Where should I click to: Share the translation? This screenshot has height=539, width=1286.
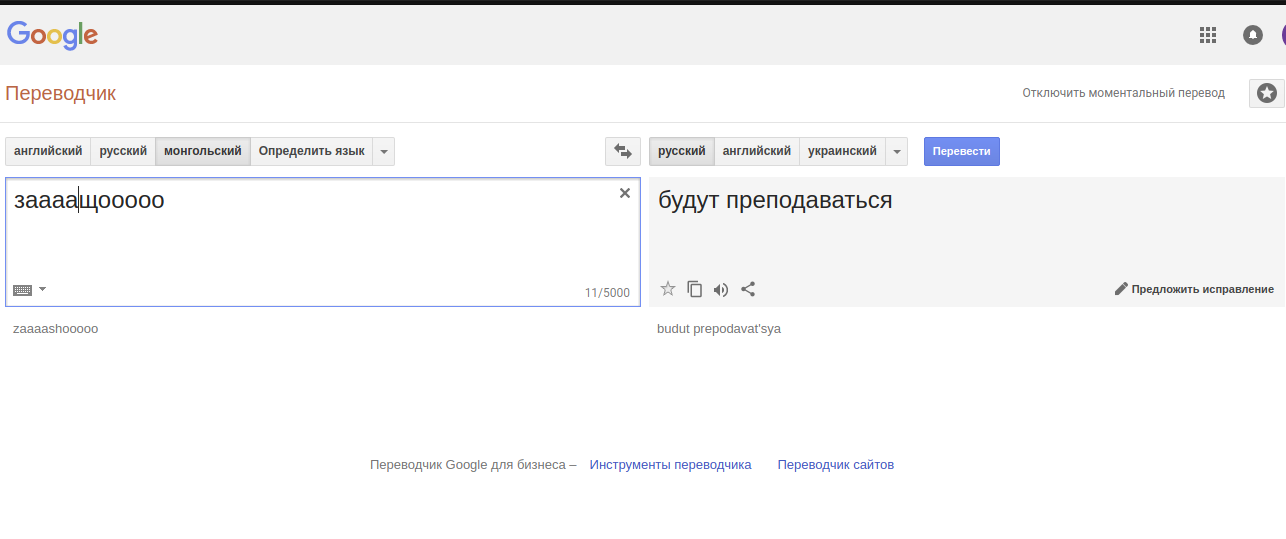point(748,289)
